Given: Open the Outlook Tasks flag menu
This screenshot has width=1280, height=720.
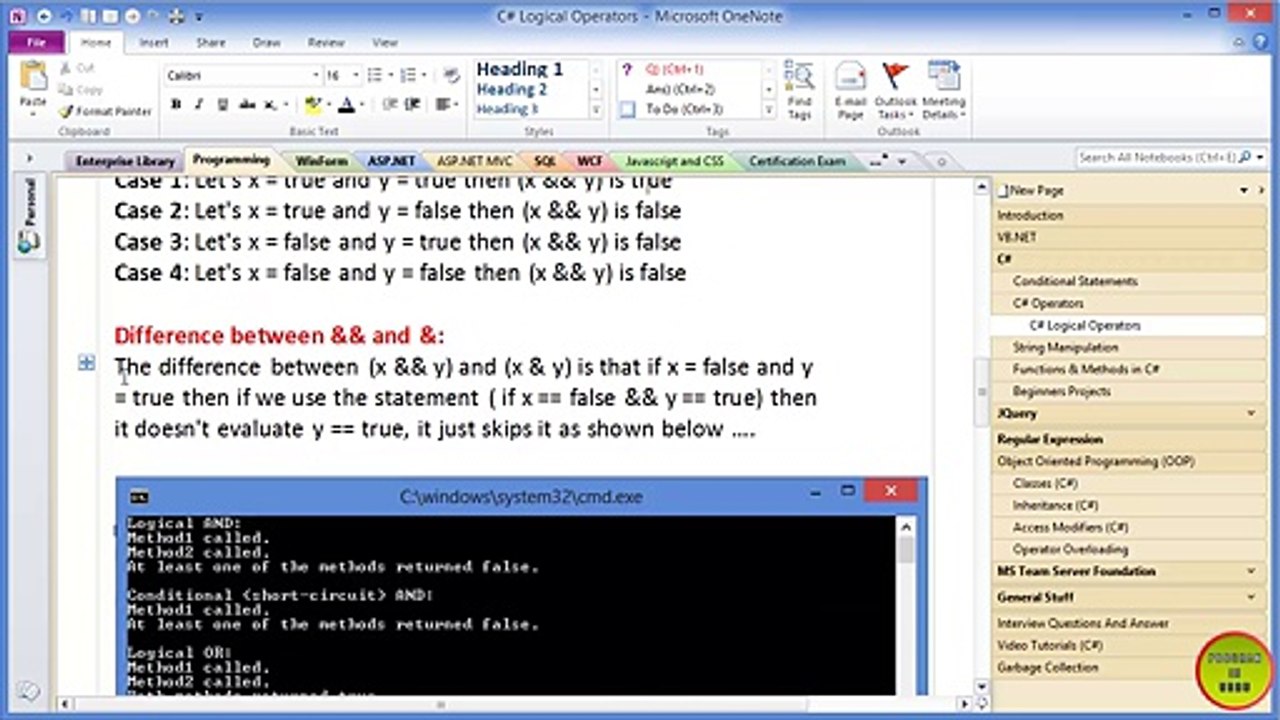Looking at the screenshot, I should pyautogui.click(x=895, y=90).
